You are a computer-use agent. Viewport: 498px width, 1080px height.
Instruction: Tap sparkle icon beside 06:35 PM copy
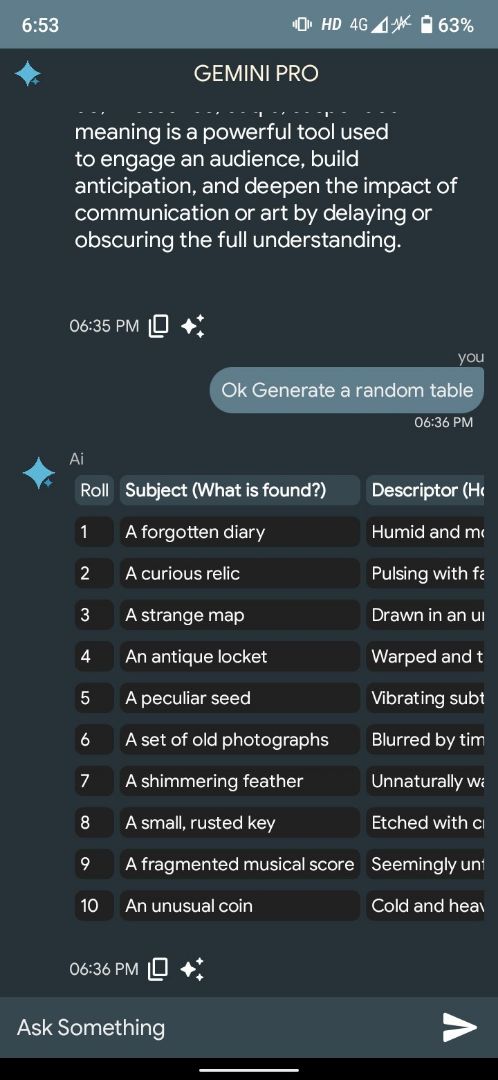tap(192, 326)
